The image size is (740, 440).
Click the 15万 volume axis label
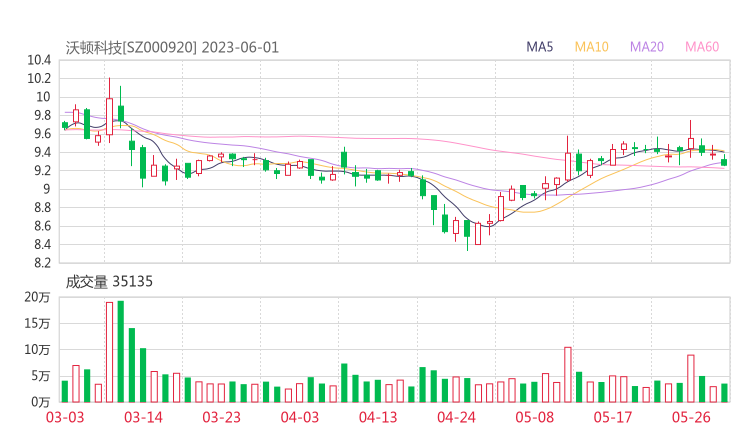(x=37, y=323)
